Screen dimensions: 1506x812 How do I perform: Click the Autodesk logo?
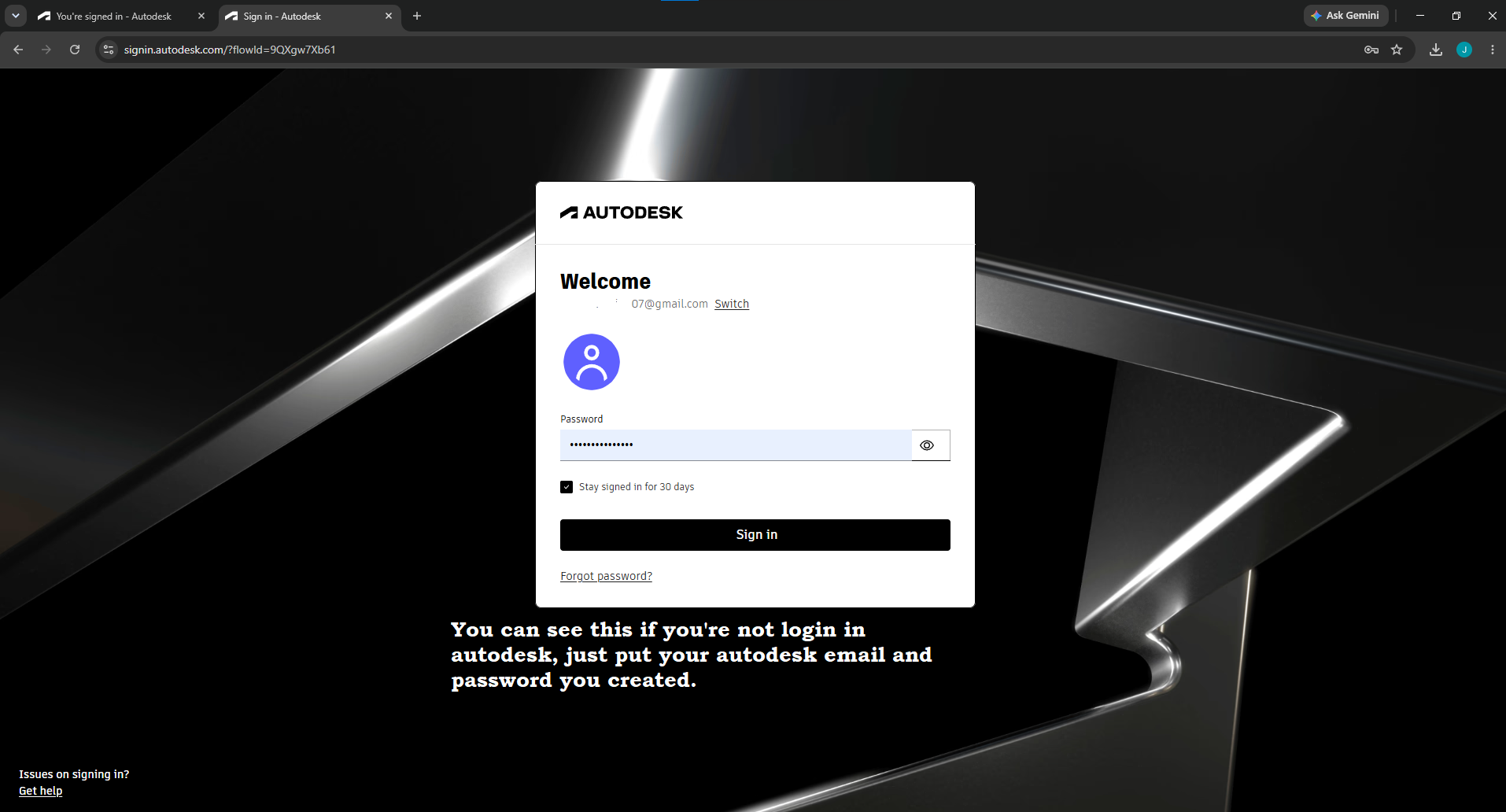pos(622,212)
